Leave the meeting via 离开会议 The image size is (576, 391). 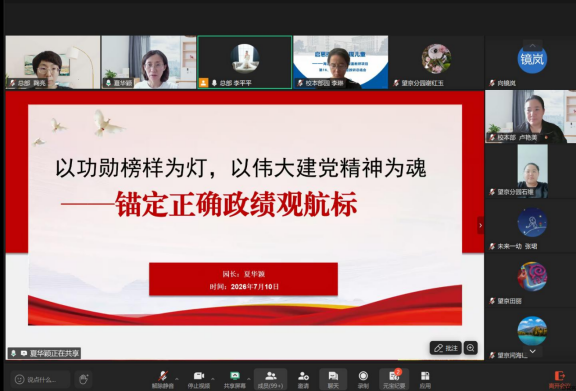click(559, 380)
